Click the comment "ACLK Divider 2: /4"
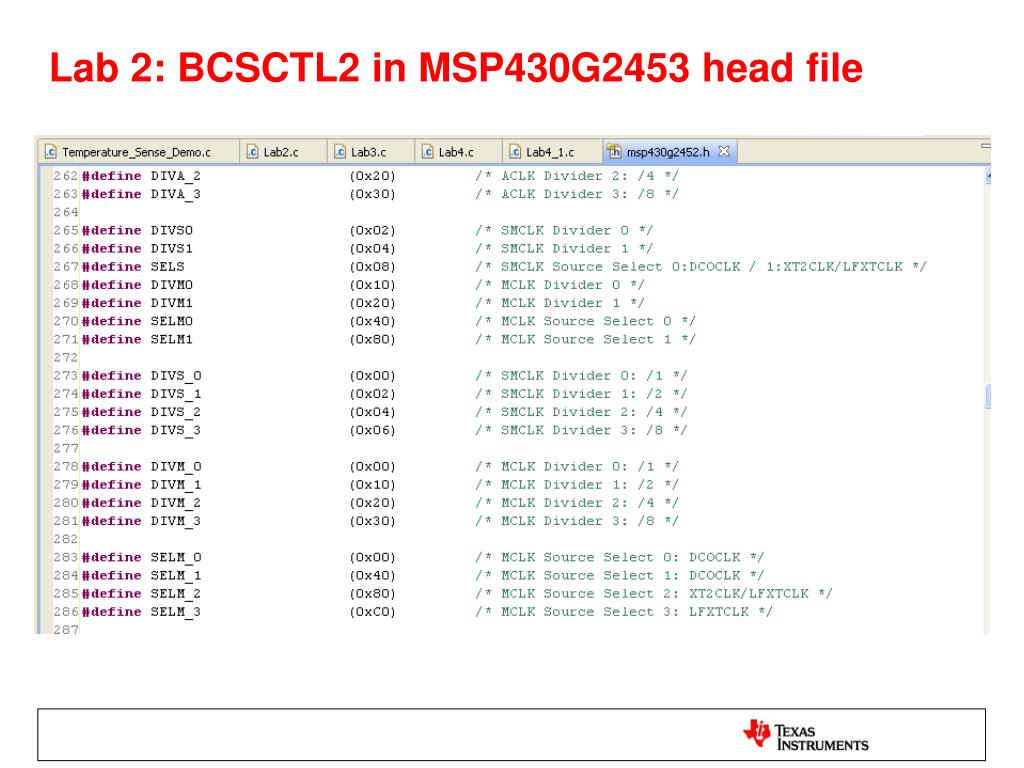The image size is (1024, 768). (x=577, y=176)
